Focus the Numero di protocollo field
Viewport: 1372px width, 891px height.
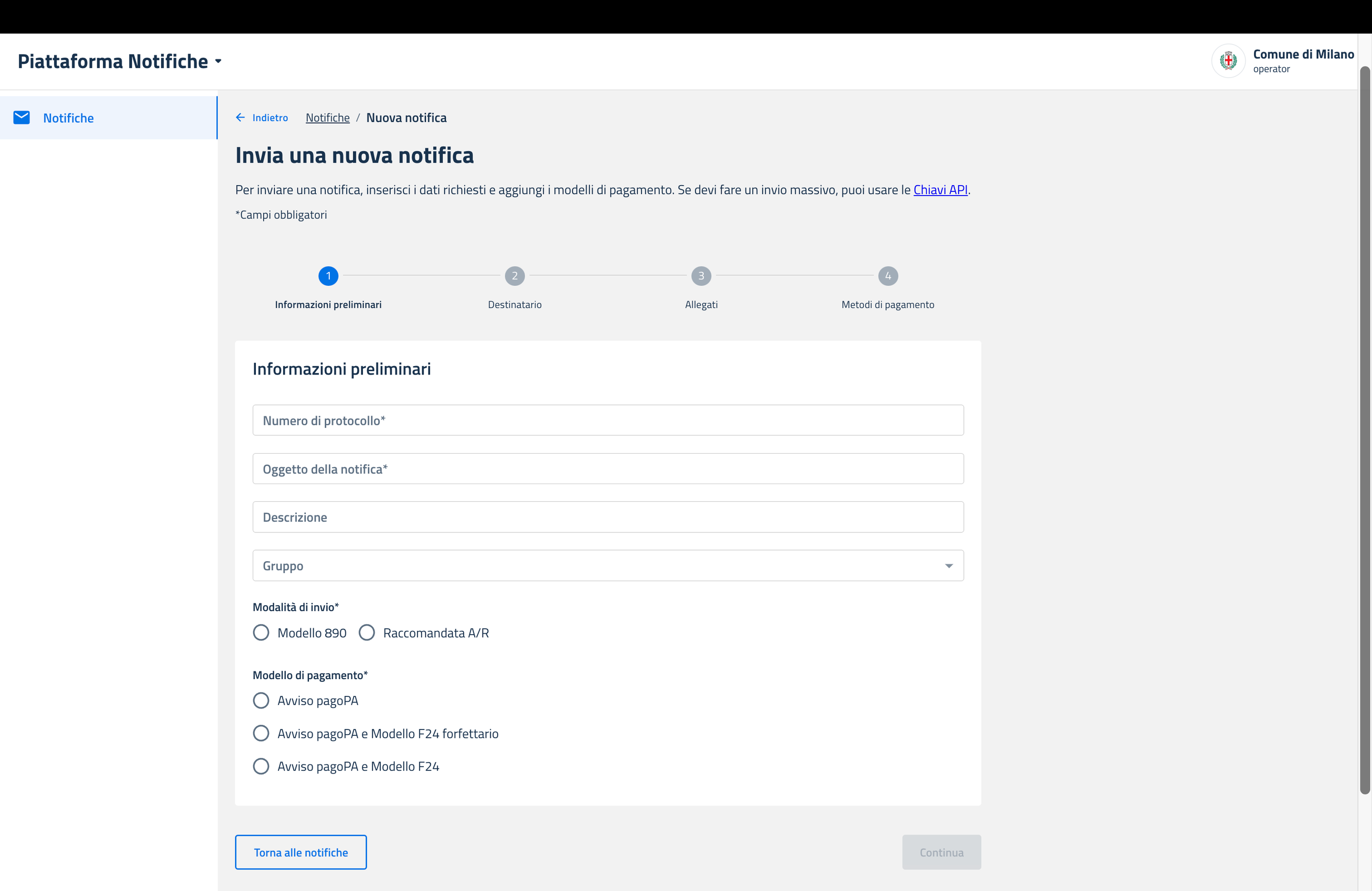(x=608, y=420)
